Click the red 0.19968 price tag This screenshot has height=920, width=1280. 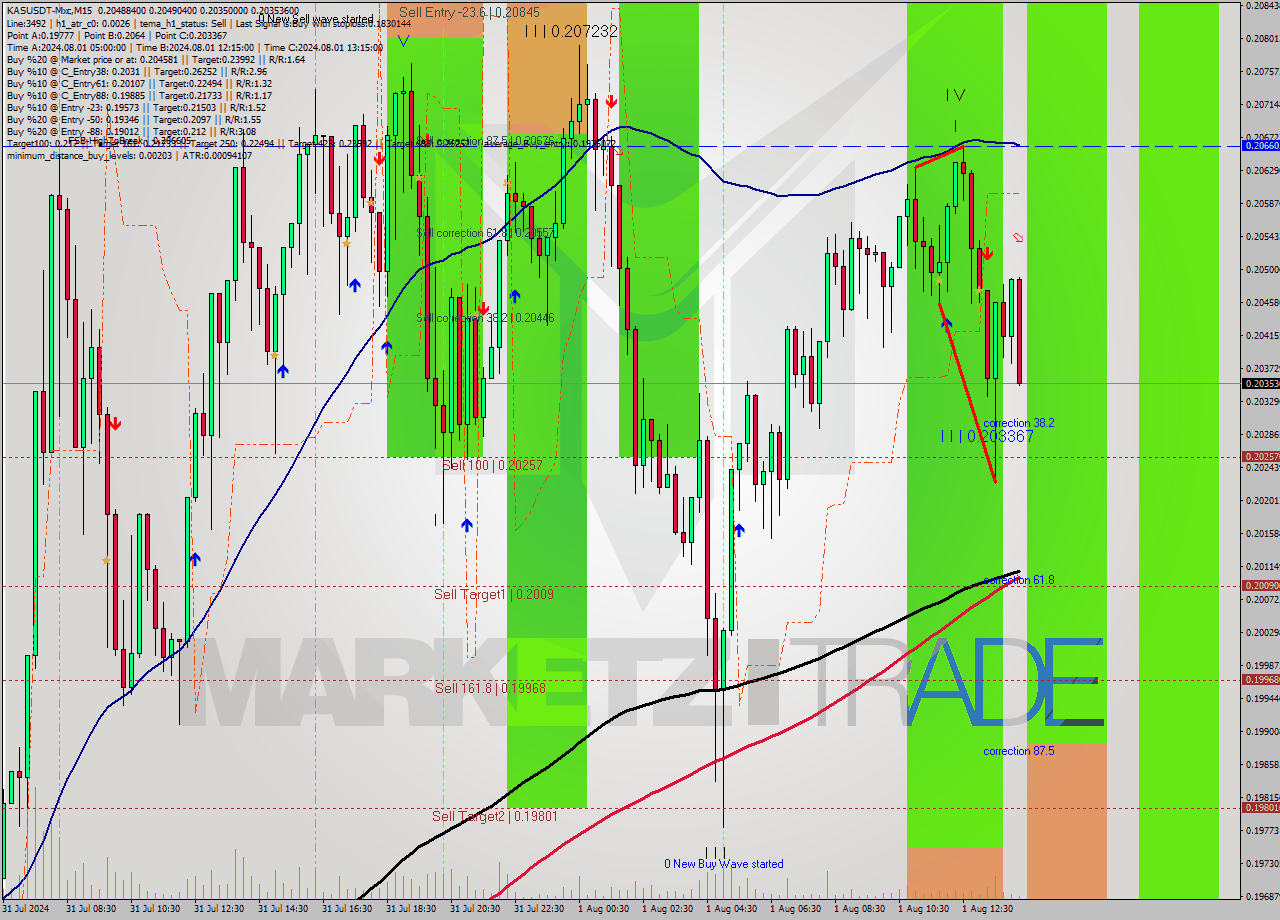click(1260, 679)
